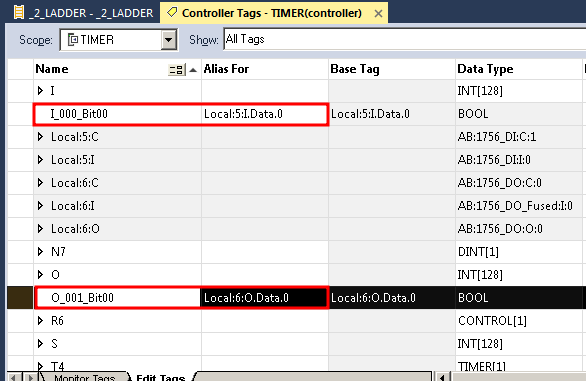Click the Data Type column header
The width and height of the screenshot is (586, 381).
click(x=519, y=69)
